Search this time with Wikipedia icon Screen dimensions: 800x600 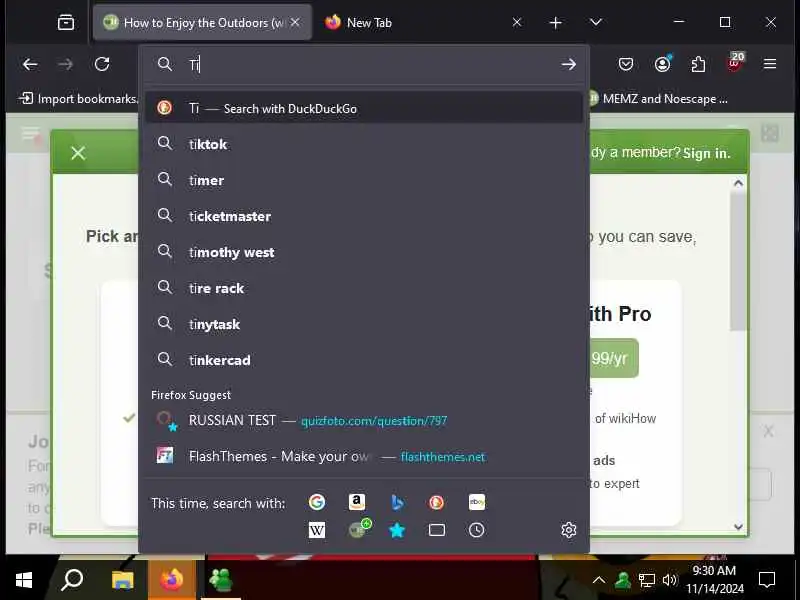pyautogui.click(x=317, y=530)
